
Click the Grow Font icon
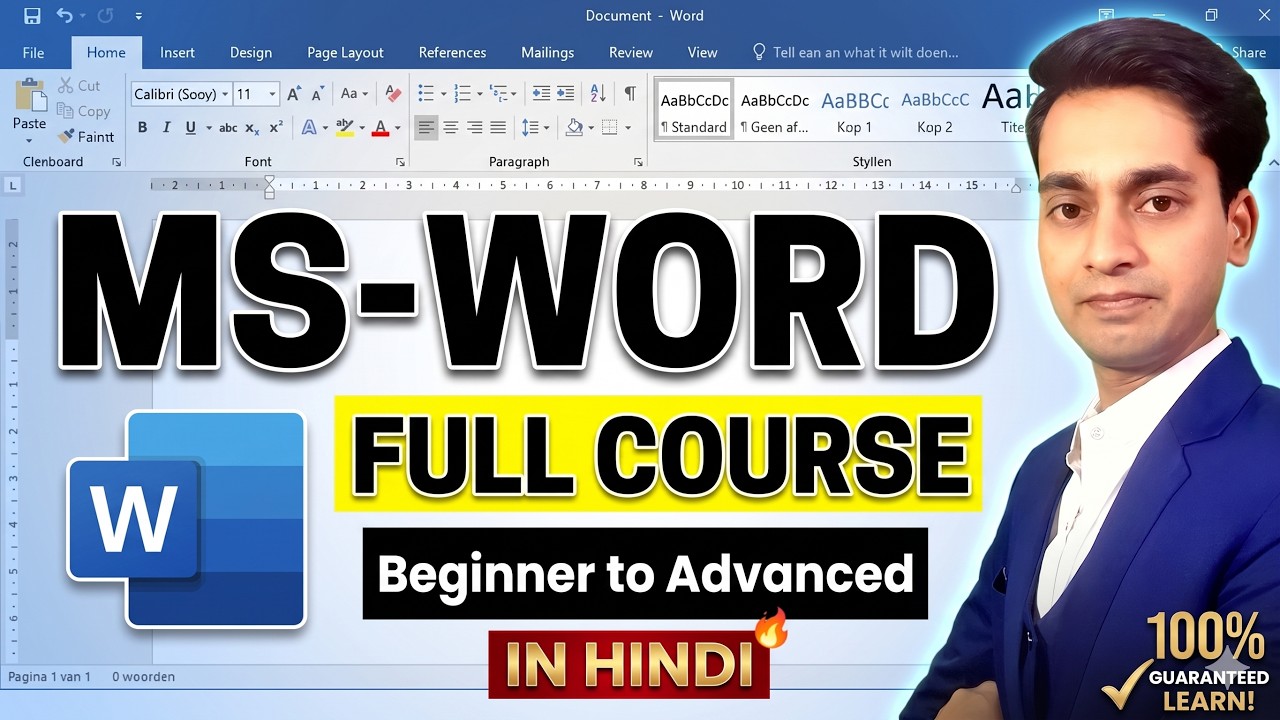(294, 94)
